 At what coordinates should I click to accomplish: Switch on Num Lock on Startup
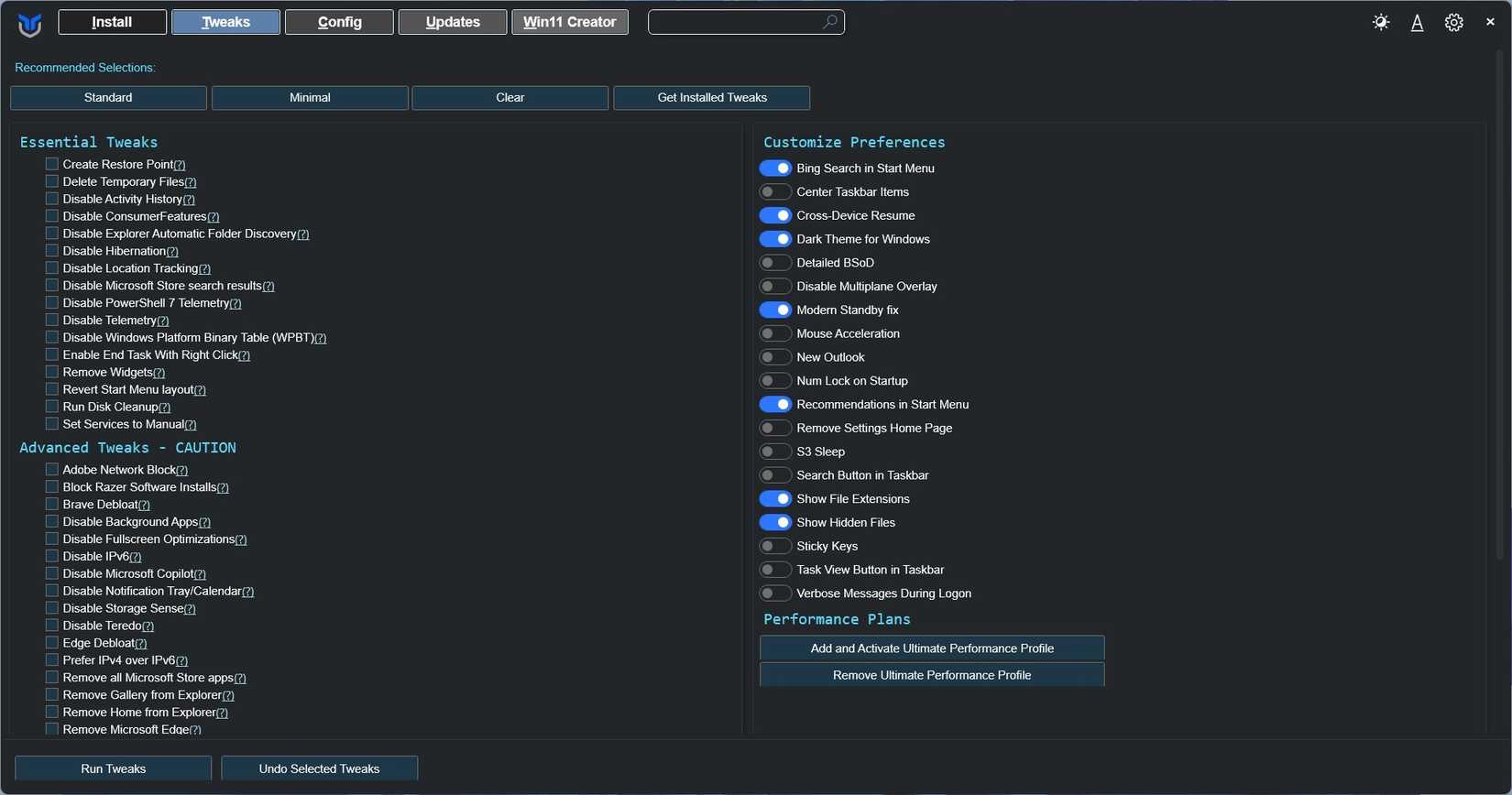pyautogui.click(x=775, y=381)
